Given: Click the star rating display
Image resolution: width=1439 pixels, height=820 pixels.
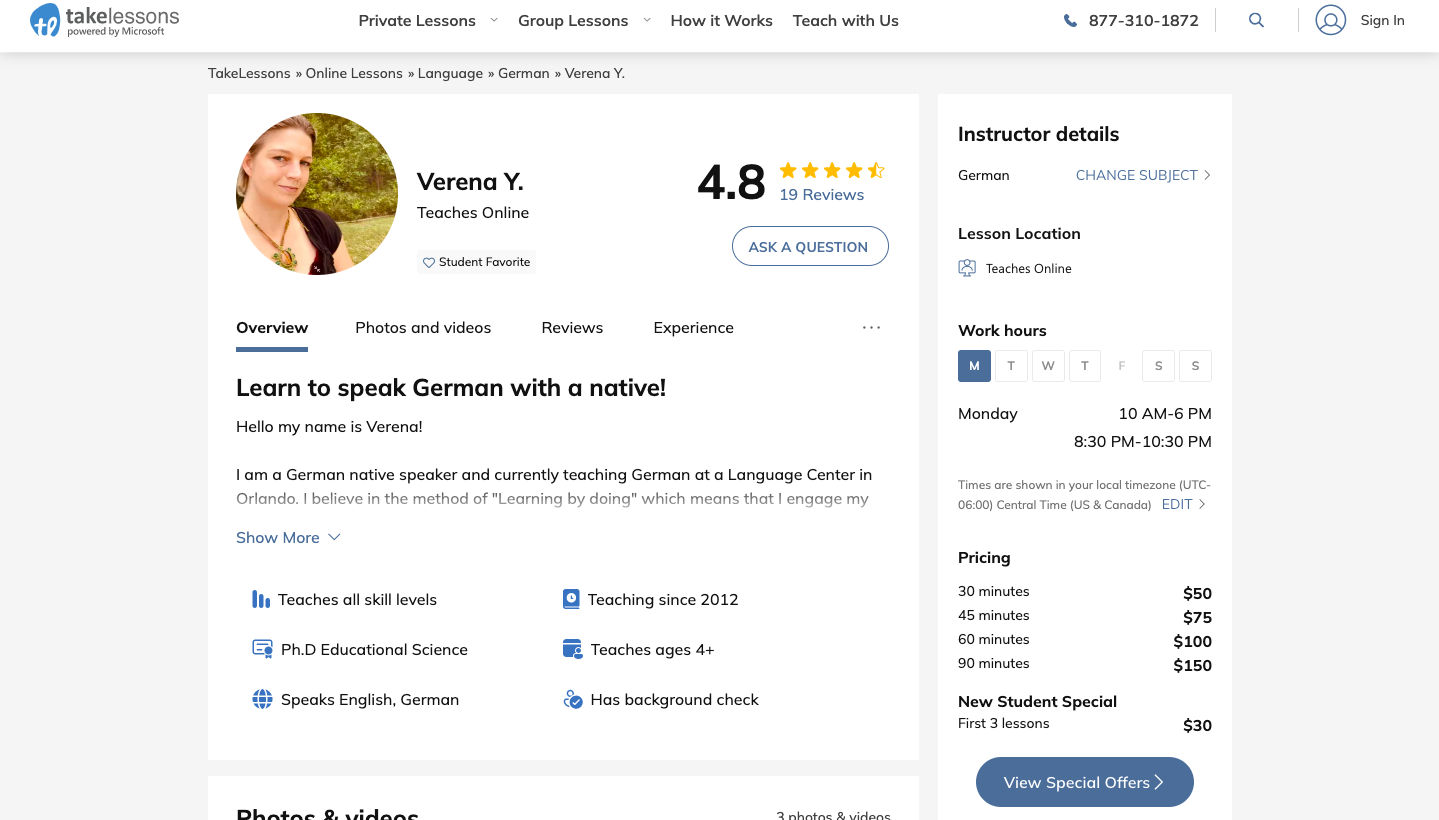Looking at the screenshot, I should pyautogui.click(x=832, y=170).
